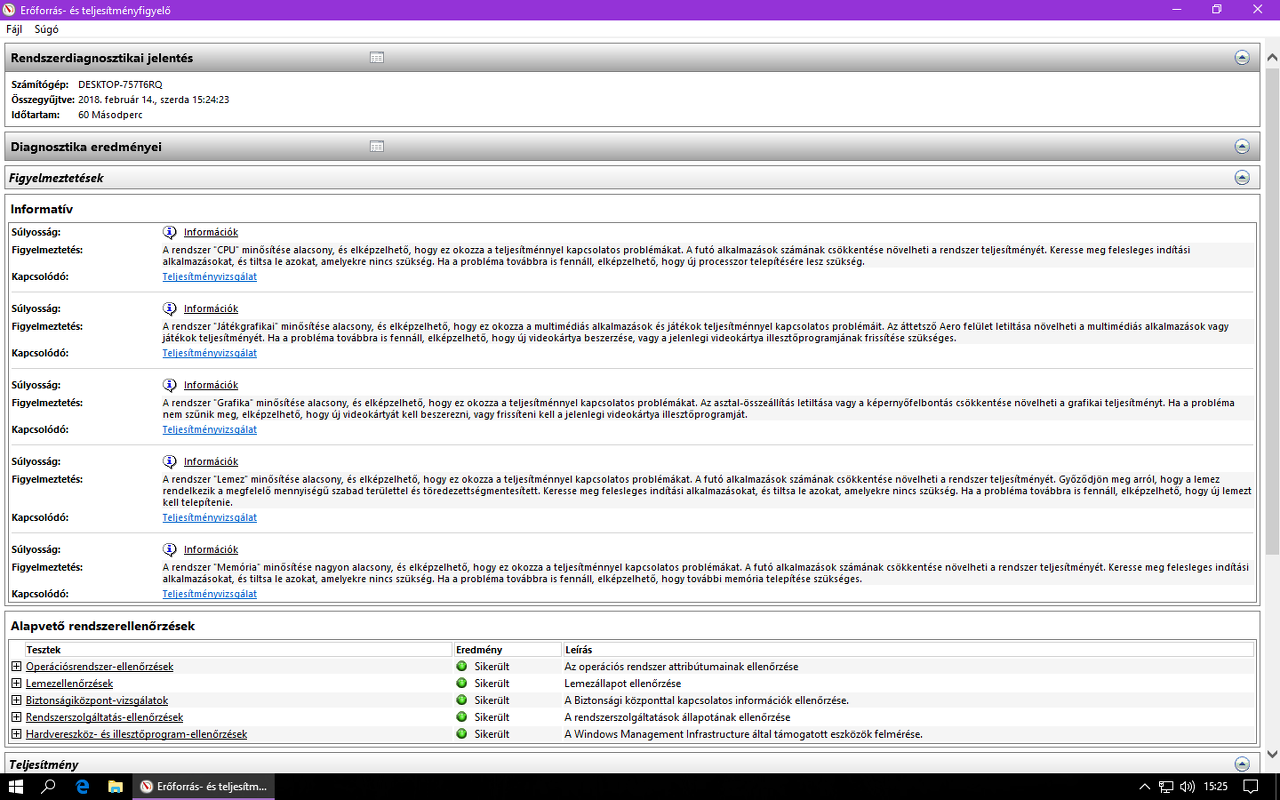Open the Operációsrendszer-ellenőrzések test link

point(100,666)
